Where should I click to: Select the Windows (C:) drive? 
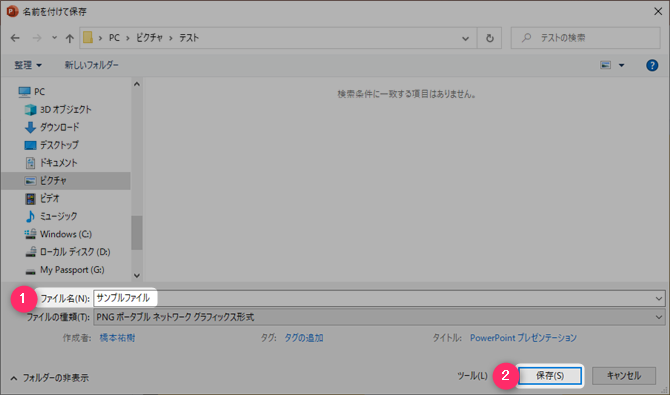pos(66,234)
